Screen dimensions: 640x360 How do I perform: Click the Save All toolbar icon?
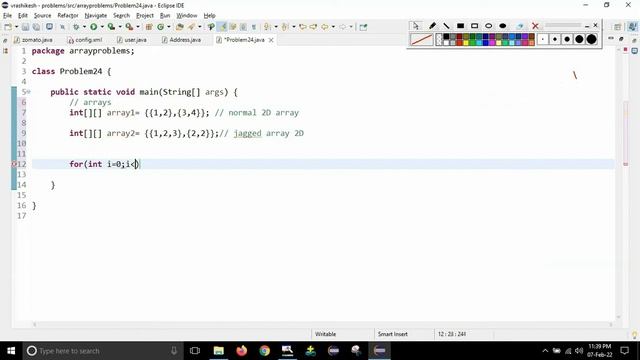click(36, 27)
